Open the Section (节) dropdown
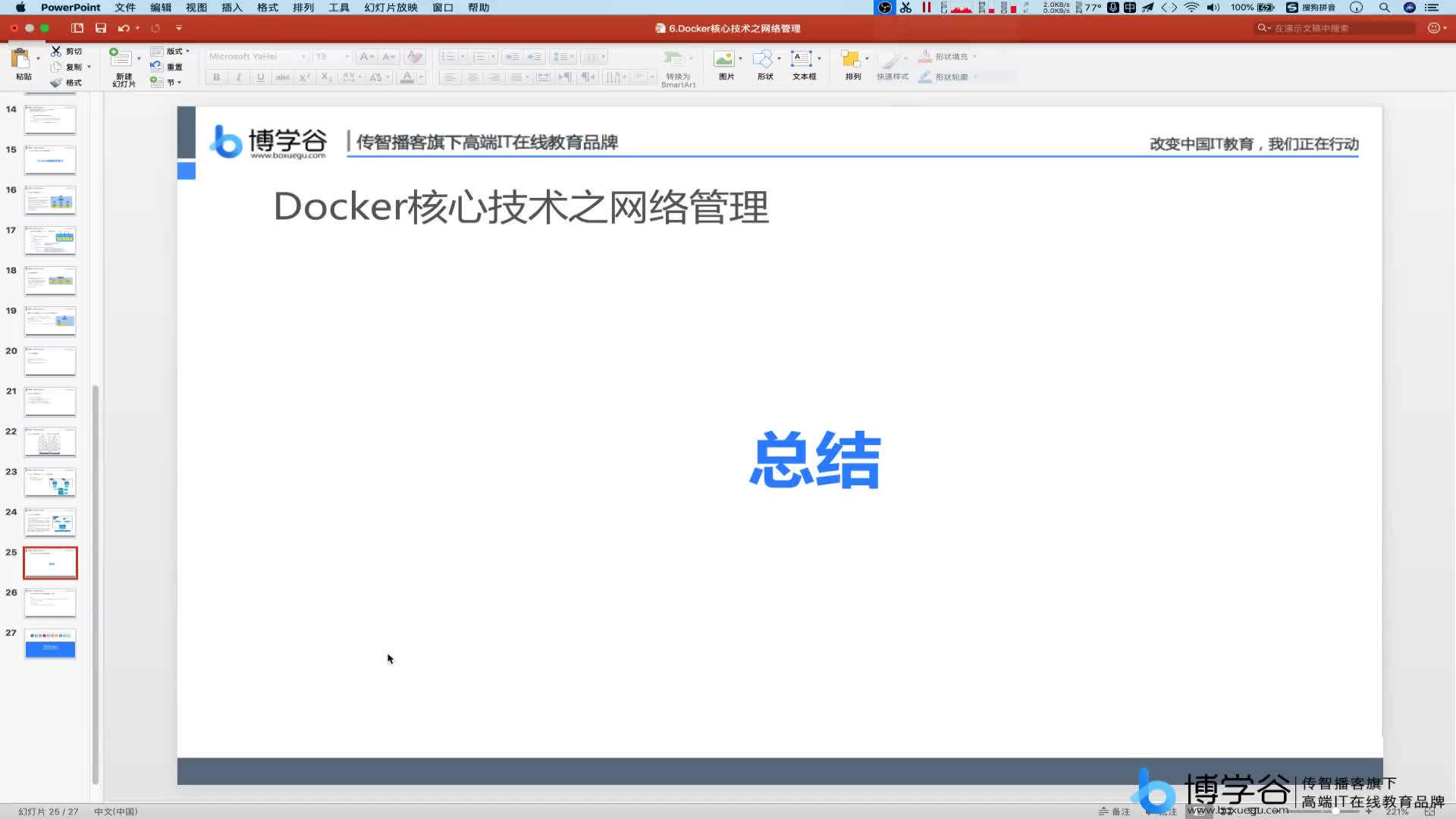 click(x=166, y=82)
